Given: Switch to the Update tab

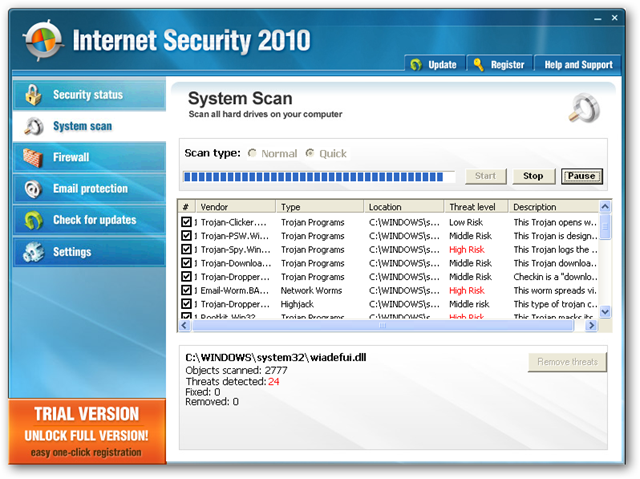Looking at the screenshot, I should (x=435, y=64).
